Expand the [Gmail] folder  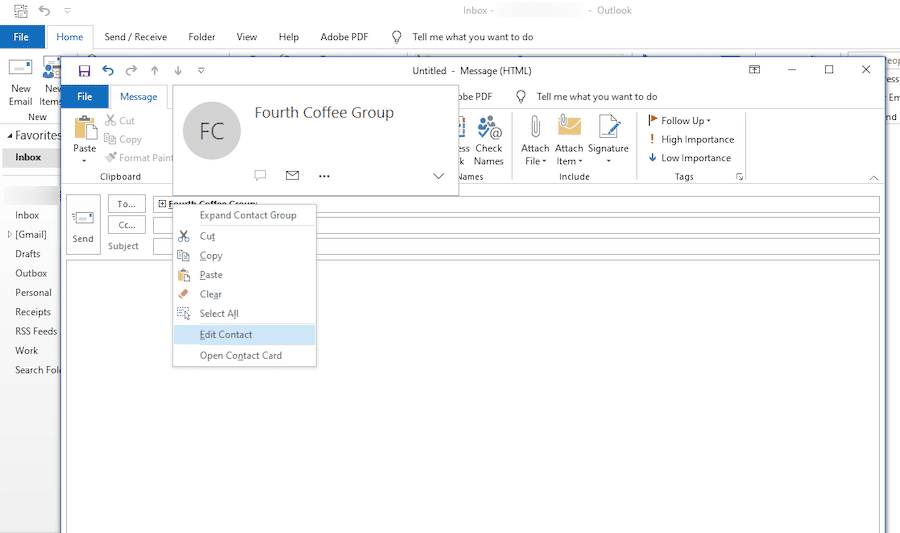9,235
